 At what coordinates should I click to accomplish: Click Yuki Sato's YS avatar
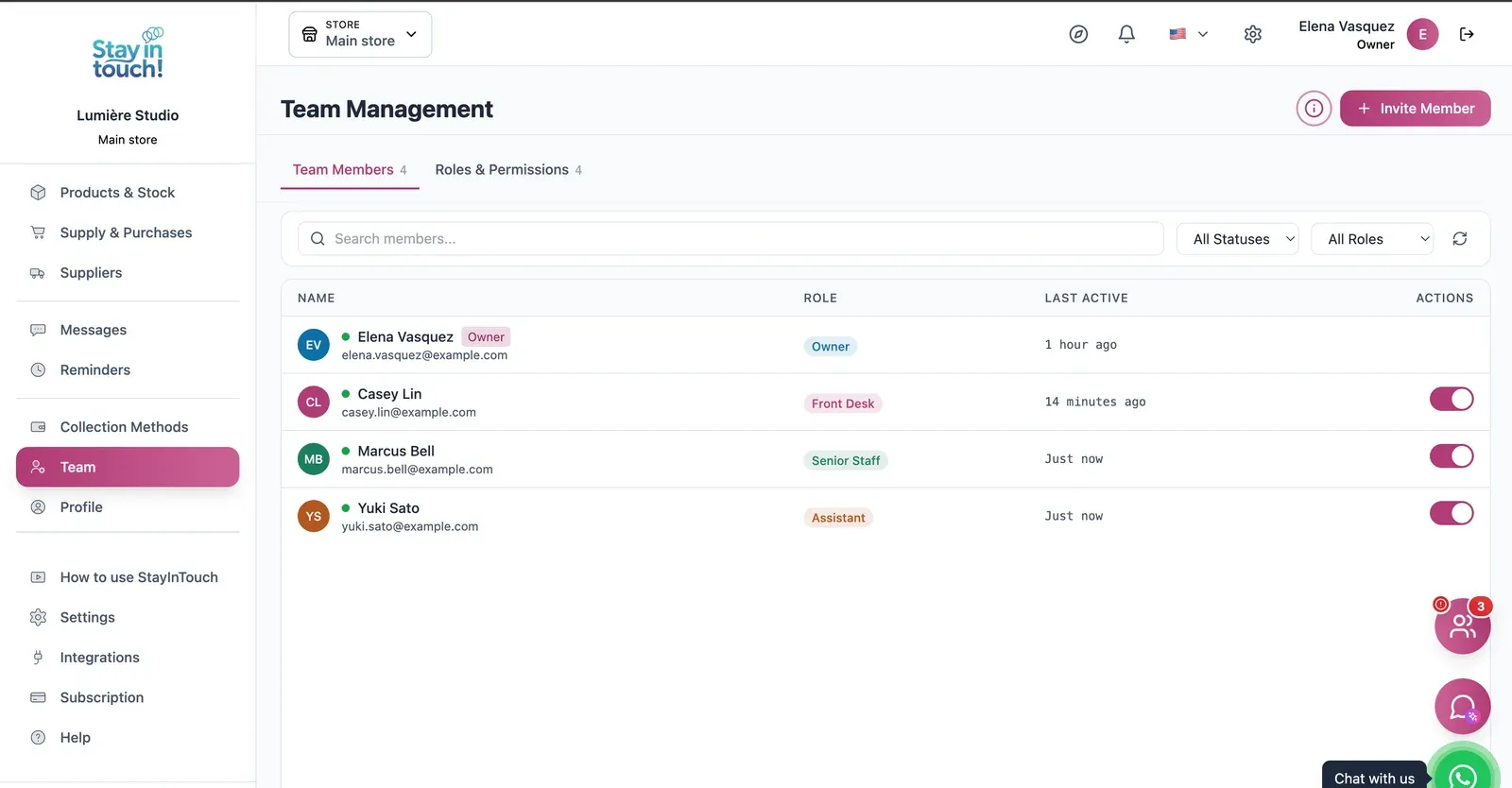[x=314, y=517]
